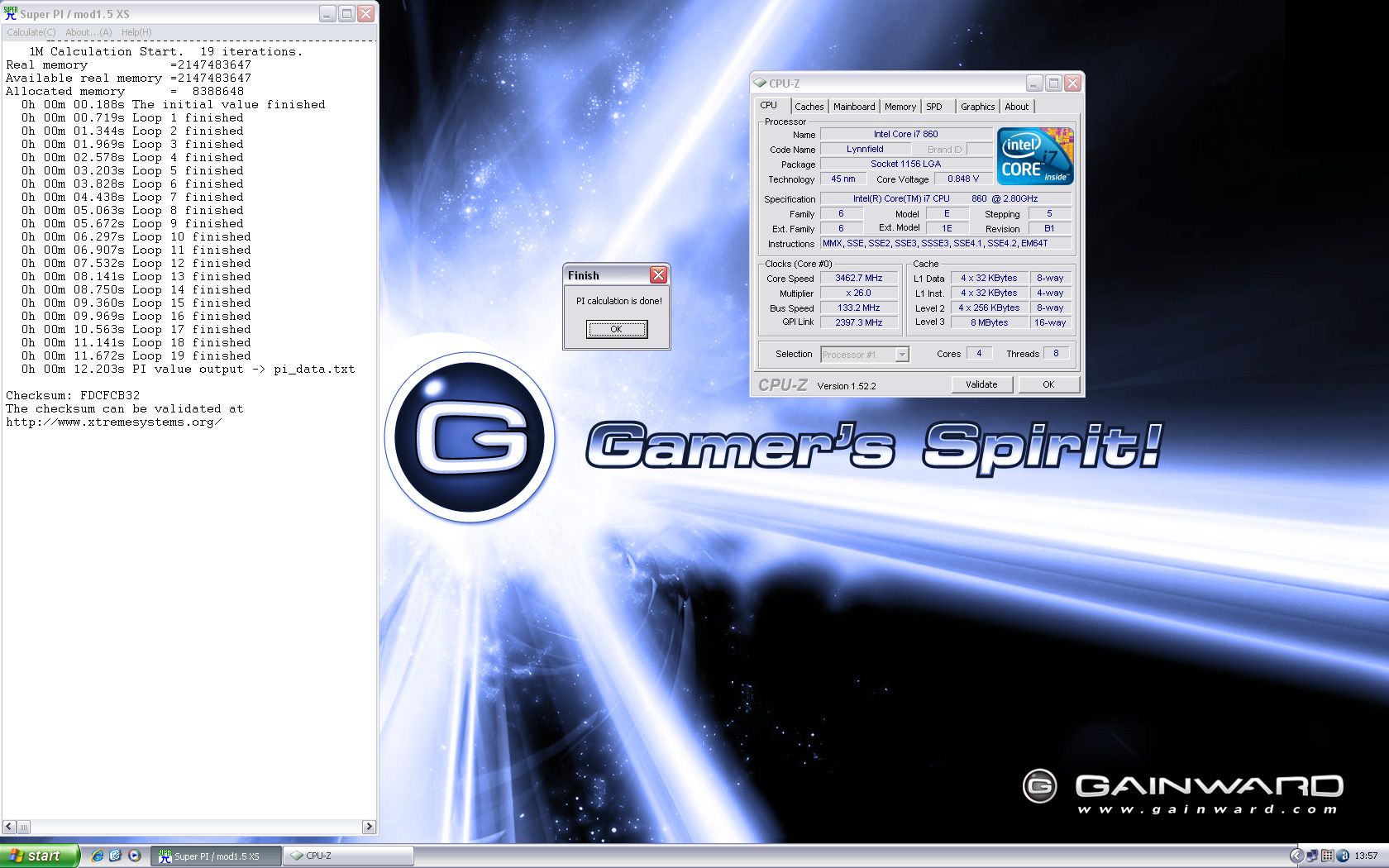Minimize the Super PI window

327,14
